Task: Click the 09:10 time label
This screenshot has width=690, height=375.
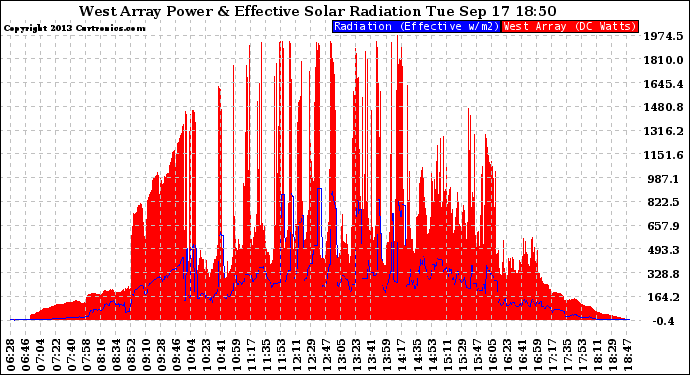Action: pyautogui.click(x=146, y=354)
